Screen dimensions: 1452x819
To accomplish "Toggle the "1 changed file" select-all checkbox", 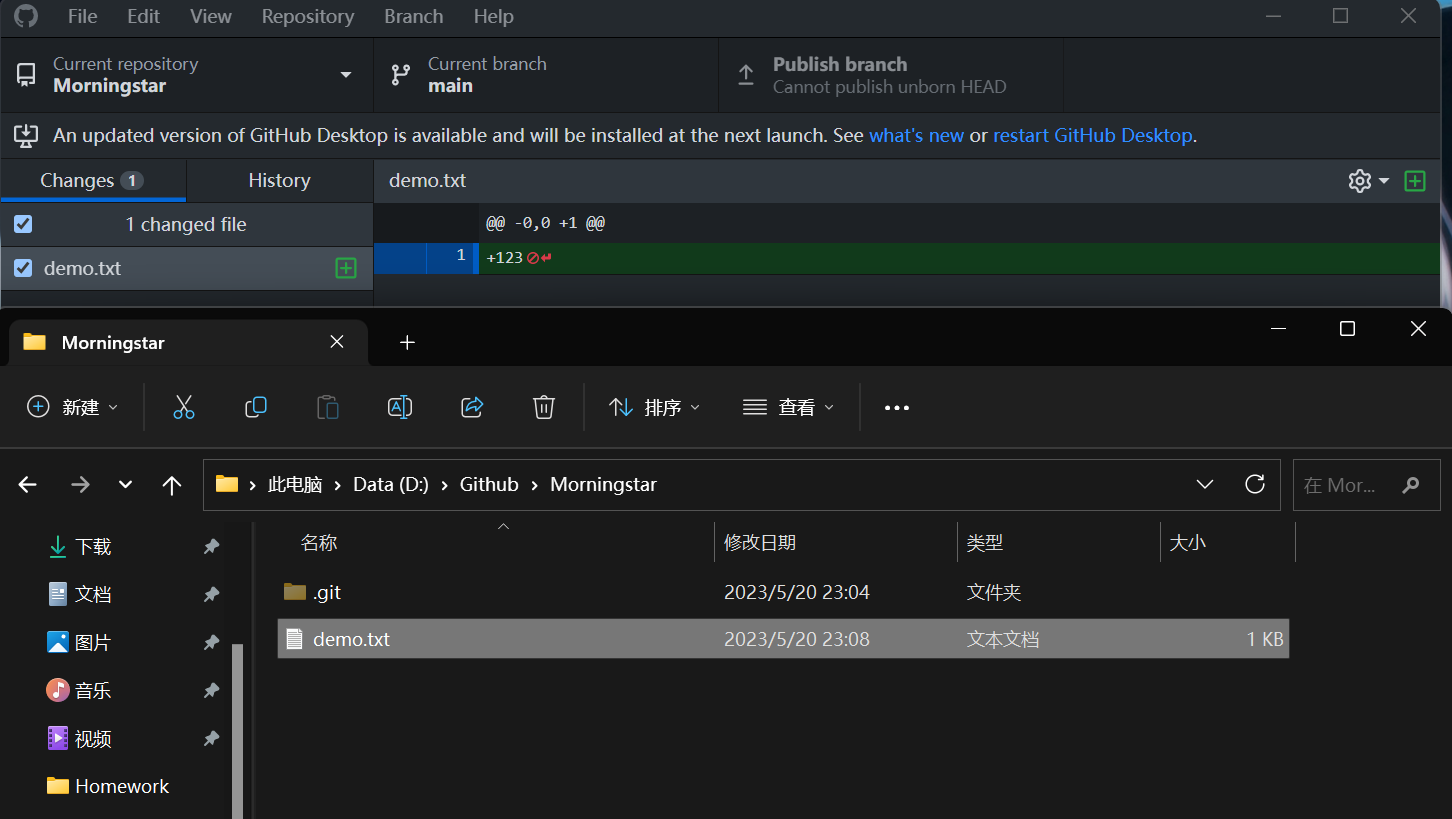I will coord(23,225).
